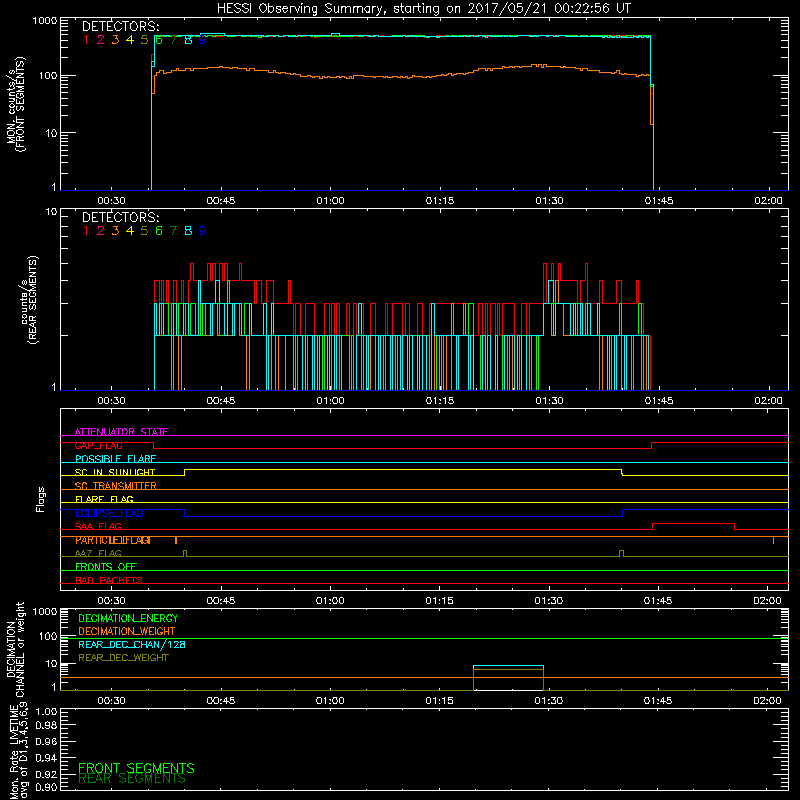This screenshot has width=800, height=800.
Task: Click the counts/s REAR SEGMENTS axis title
Action: [29, 300]
